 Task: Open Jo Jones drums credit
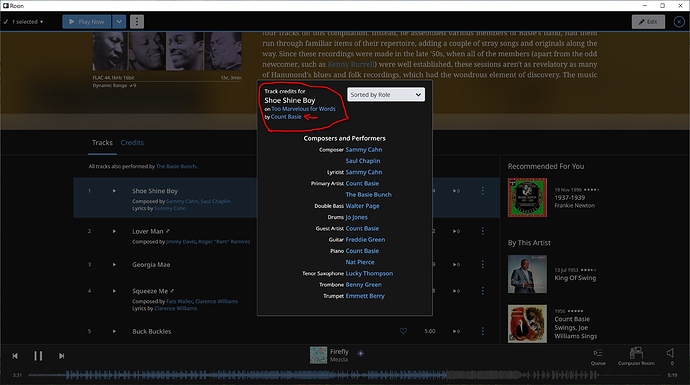coord(356,217)
